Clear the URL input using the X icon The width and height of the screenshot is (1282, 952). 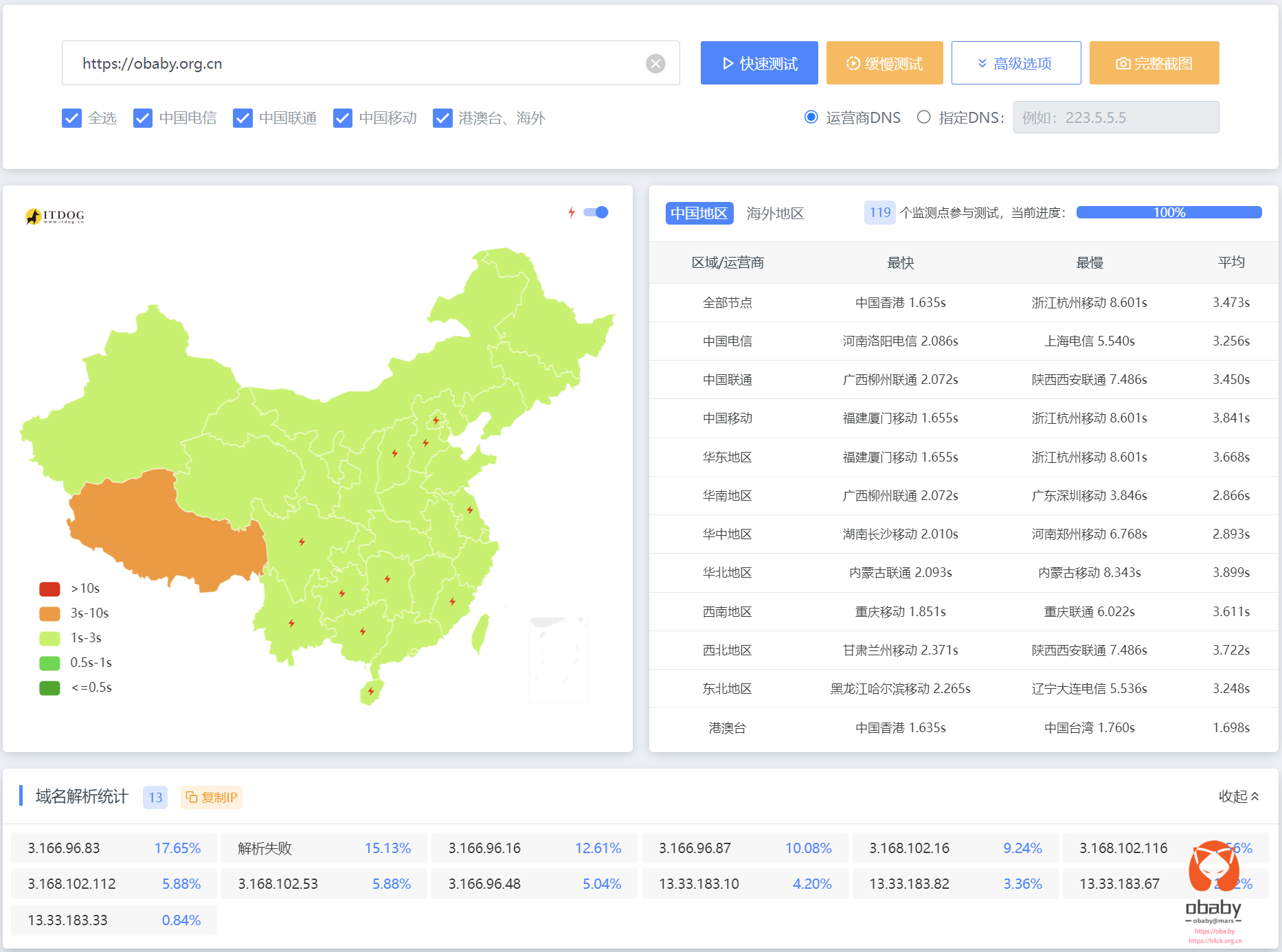(655, 63)
